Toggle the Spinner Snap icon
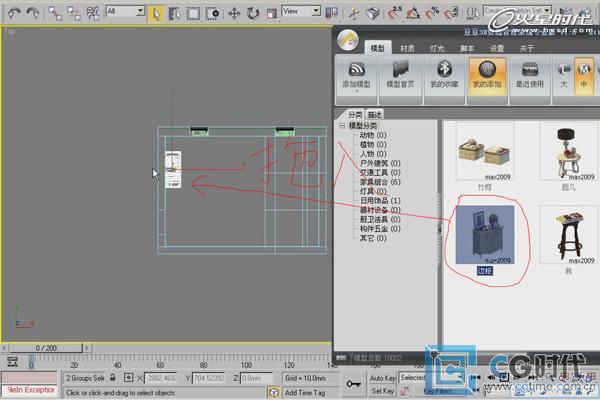Viewport: 600px width, 400px height. pos(451,13)
